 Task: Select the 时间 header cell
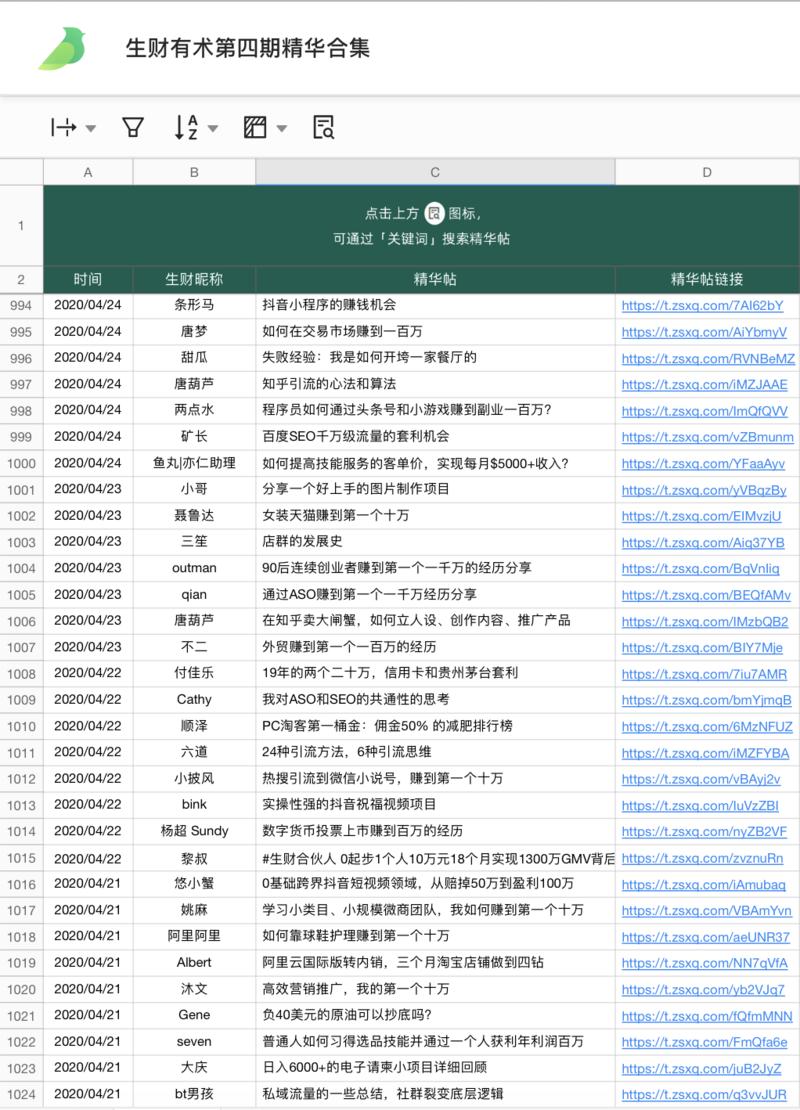pyautogui.click(x=87, y=280)
